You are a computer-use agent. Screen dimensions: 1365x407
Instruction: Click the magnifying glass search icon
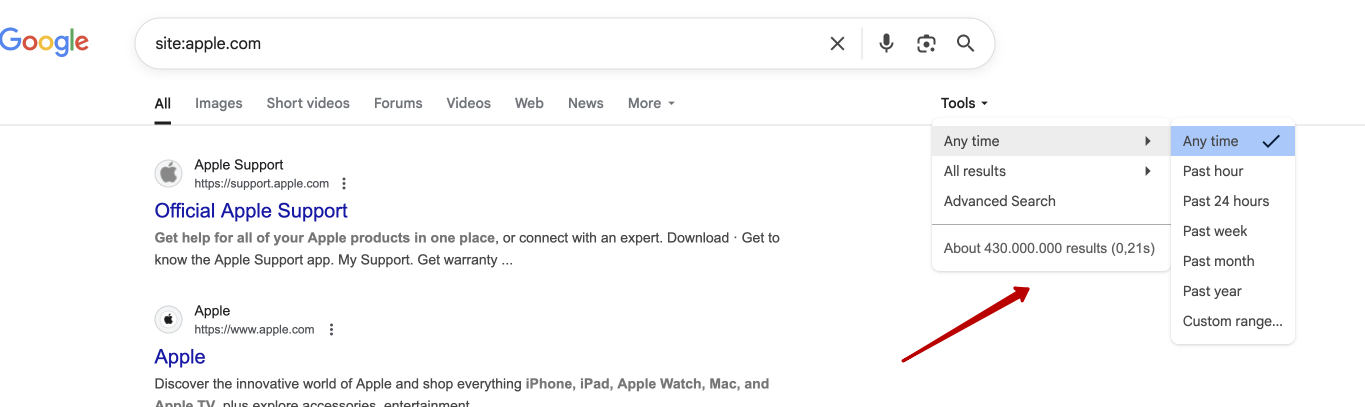click(965, 44)
